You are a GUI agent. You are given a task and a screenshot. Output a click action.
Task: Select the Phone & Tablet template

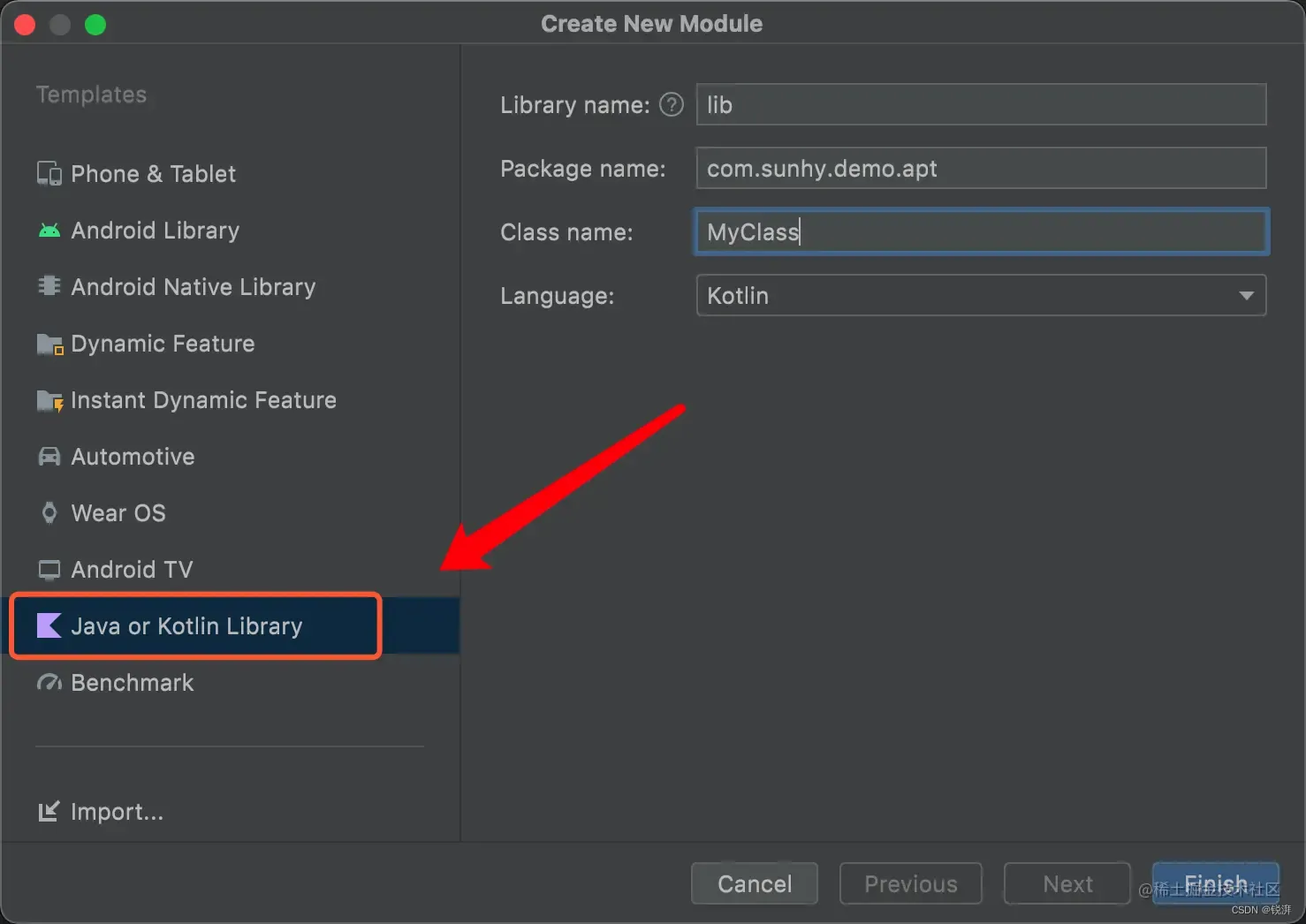pos(231,174)
